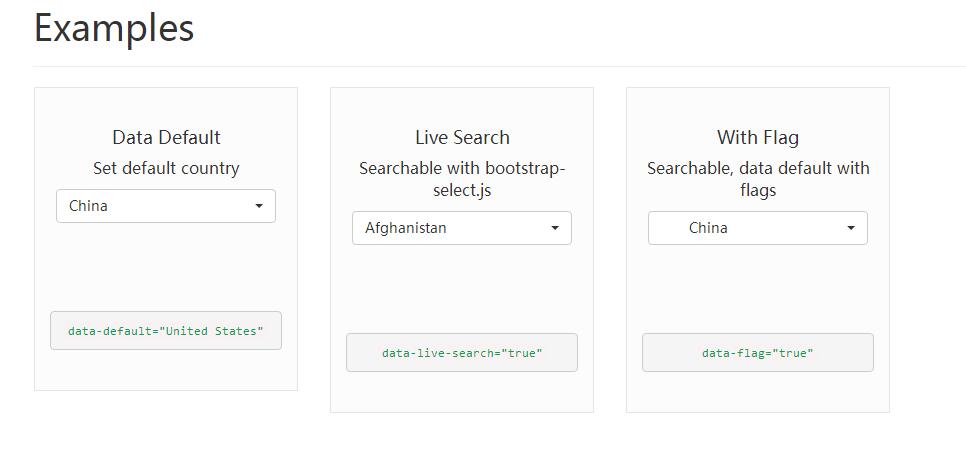Click "Searchable, data default with" description line

[x=758, y=168]
